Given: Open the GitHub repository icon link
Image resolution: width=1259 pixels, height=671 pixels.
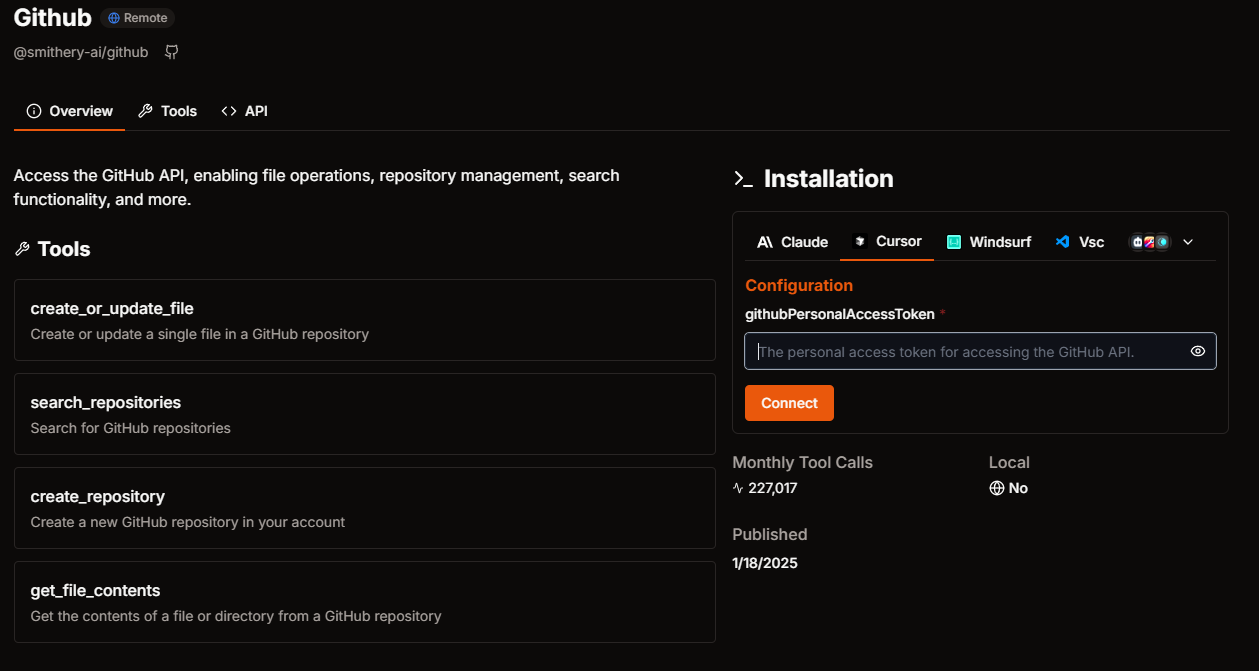Looking at the screenshot, I should tap(171, 52).
